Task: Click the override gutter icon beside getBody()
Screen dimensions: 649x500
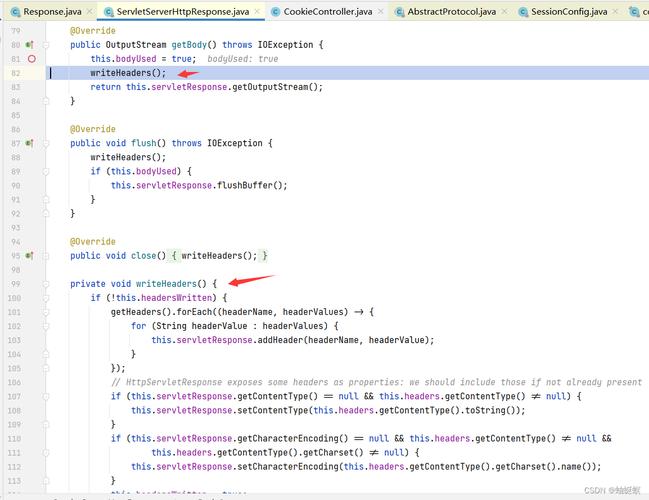Action: pos(30,45)
